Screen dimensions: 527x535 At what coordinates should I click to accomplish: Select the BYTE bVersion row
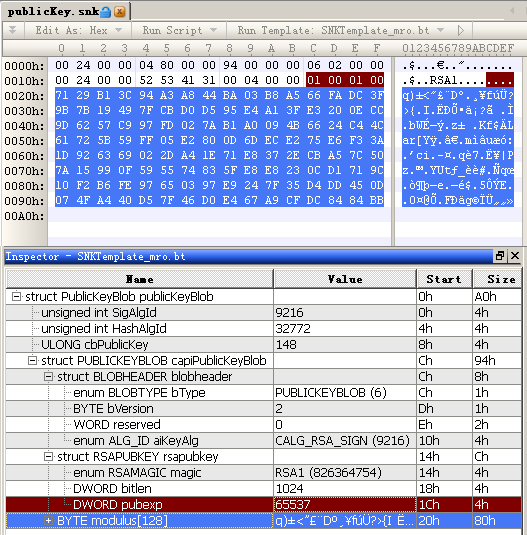pos(263,408)
